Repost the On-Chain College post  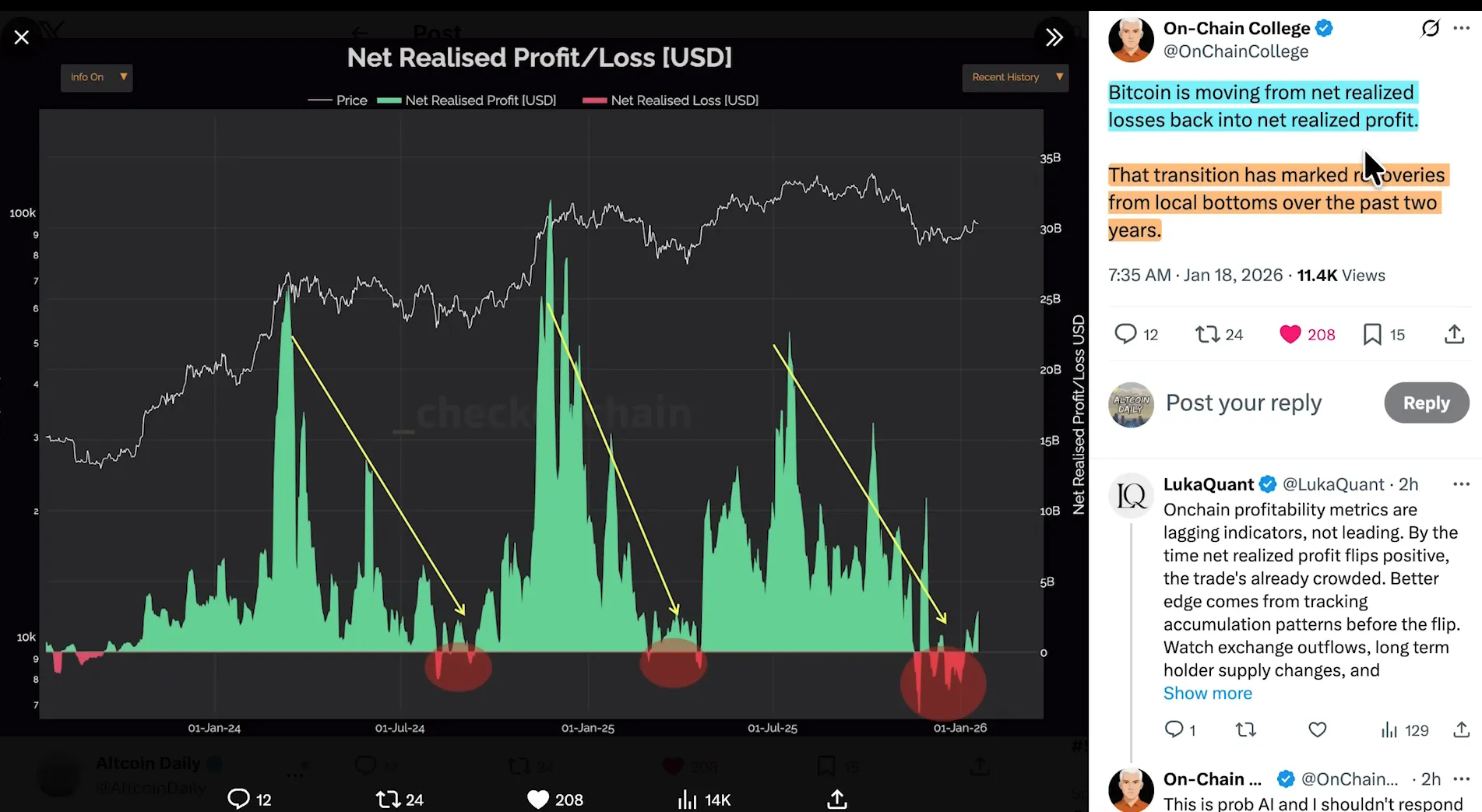[1207, 335]
